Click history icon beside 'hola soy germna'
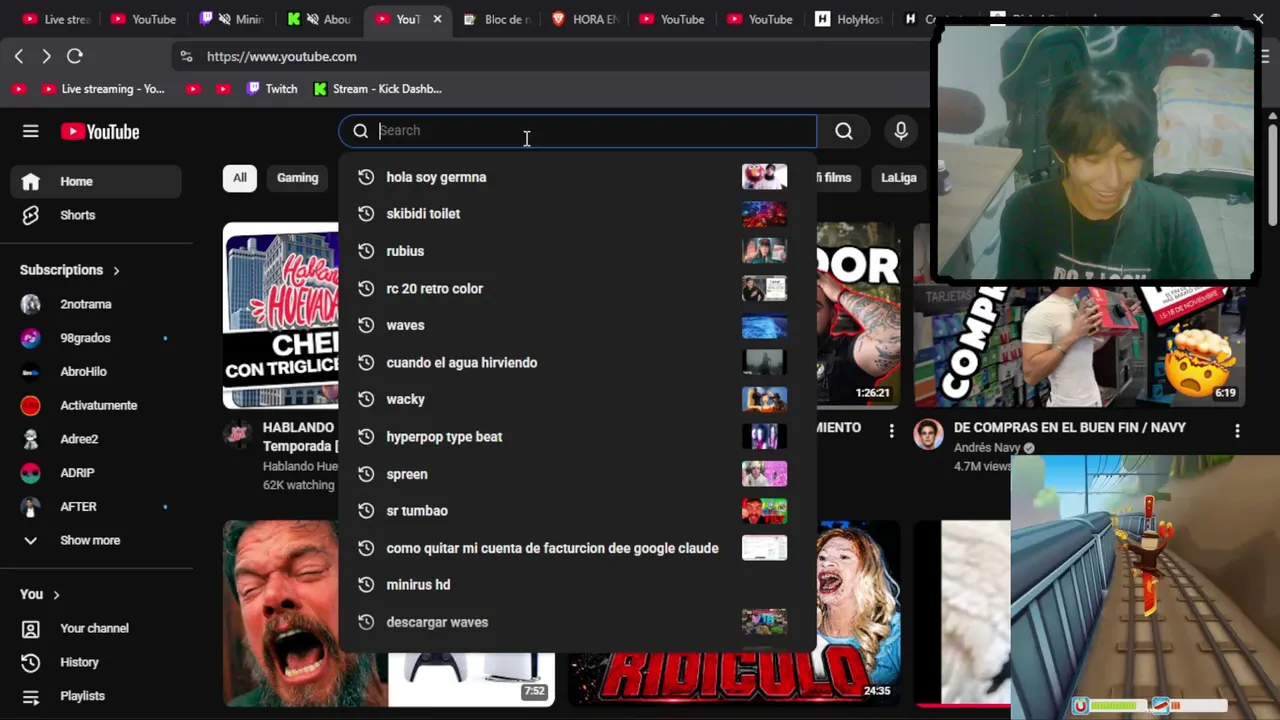The image size is (1280, 720). pyautogui.click(x=366, y=177)
